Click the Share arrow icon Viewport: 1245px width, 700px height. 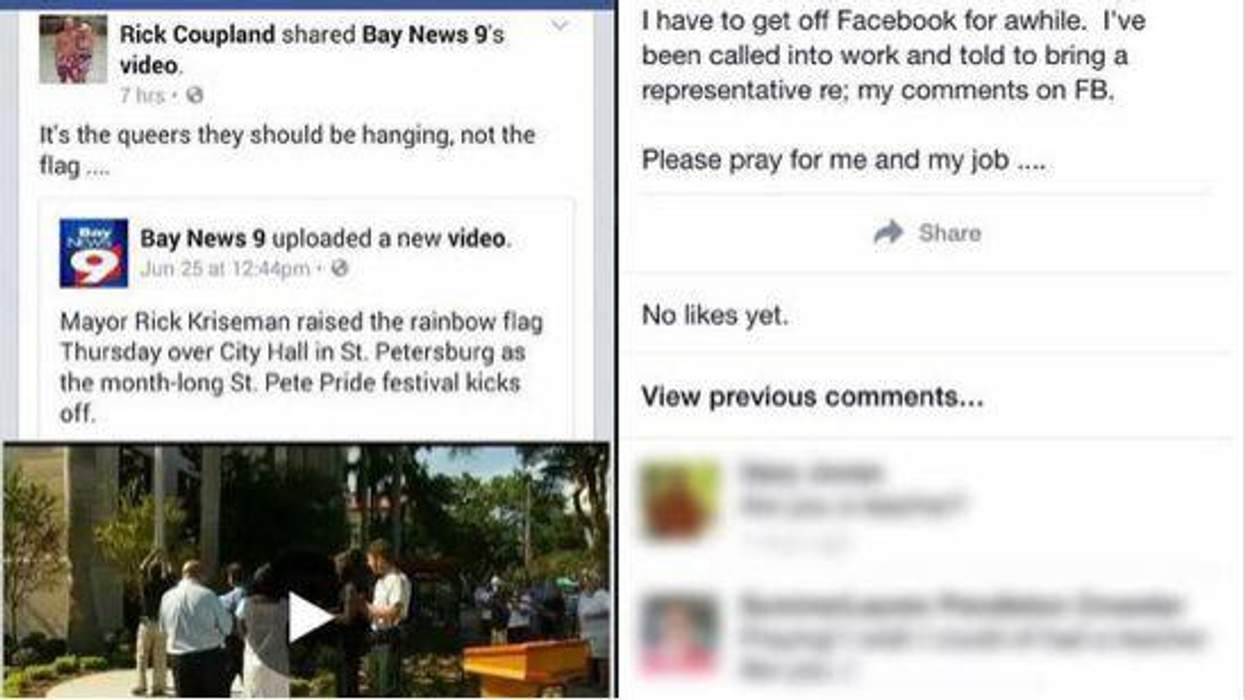pyautogui.click(x=887, y=233)
